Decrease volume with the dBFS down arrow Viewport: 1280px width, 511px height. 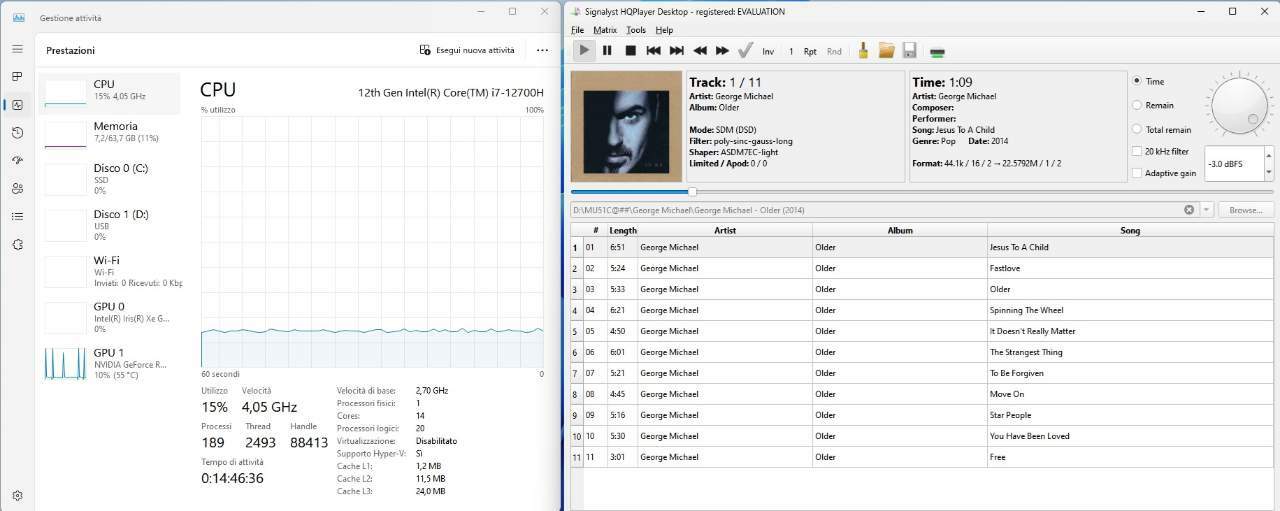click(1269, 172)
